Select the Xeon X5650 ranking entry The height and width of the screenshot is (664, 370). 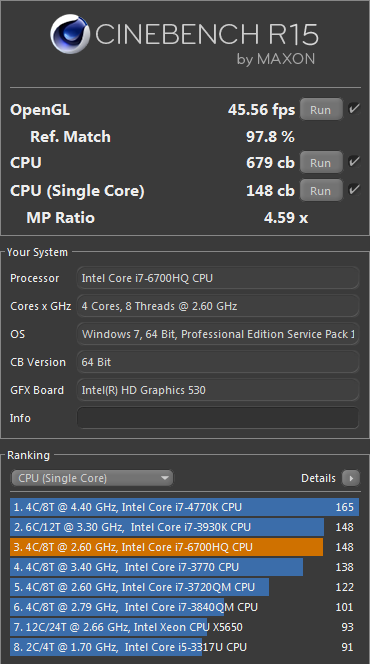tap(185, 627)
